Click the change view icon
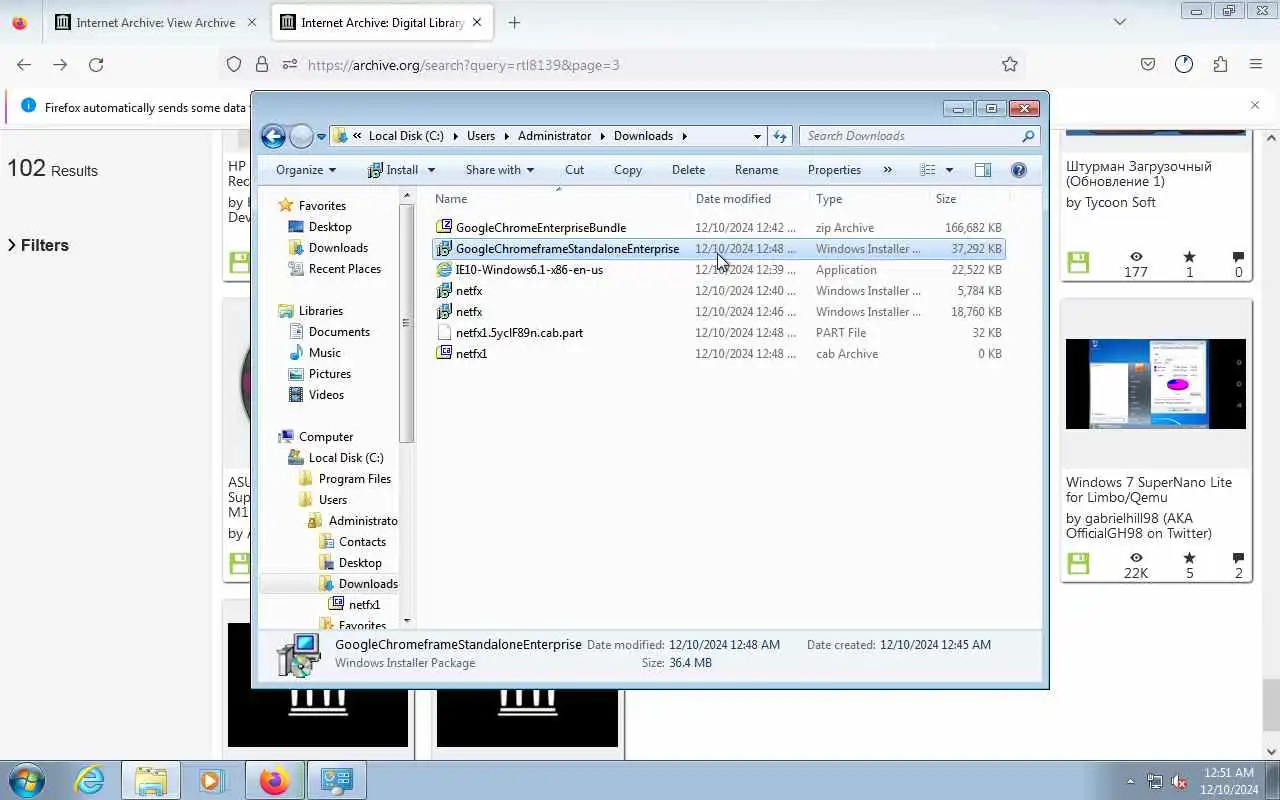 point(928,170)
